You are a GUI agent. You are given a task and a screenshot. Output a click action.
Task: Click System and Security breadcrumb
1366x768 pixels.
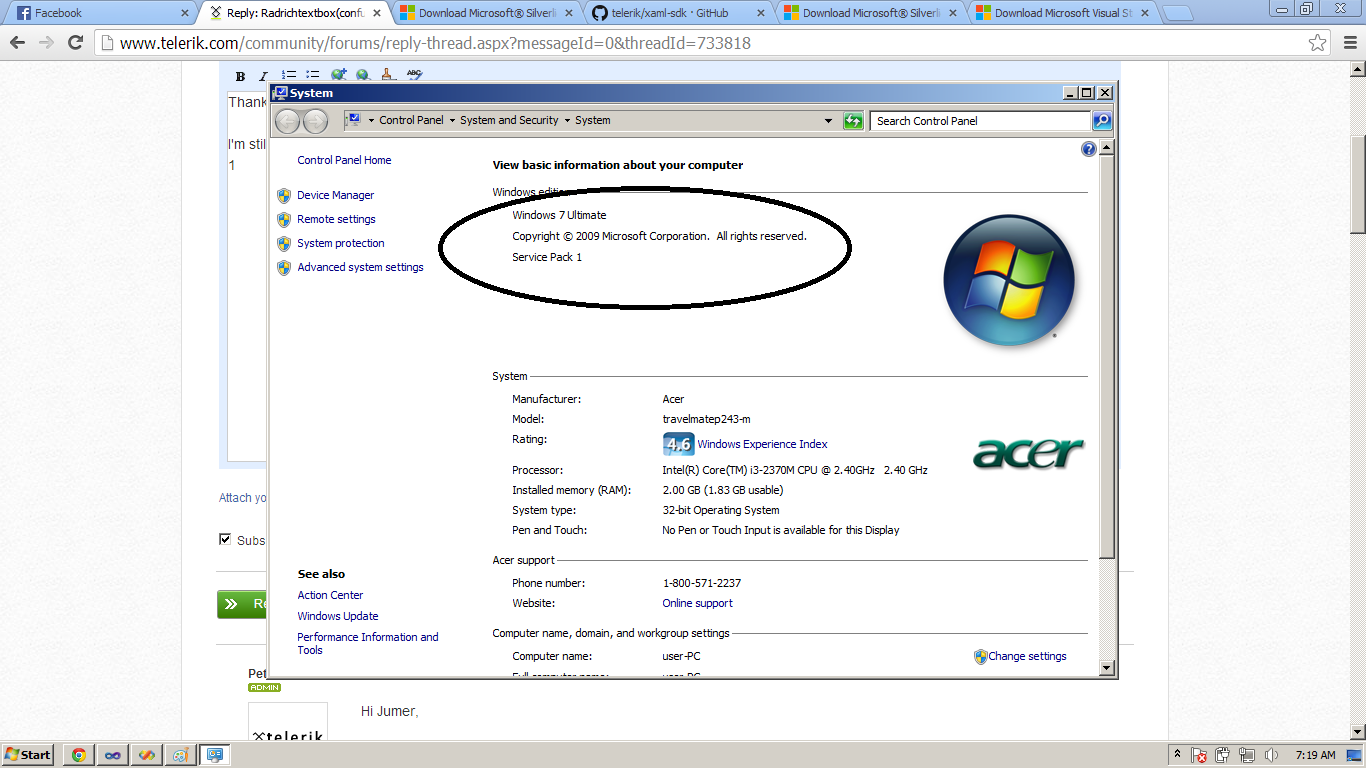coord(509,120)
